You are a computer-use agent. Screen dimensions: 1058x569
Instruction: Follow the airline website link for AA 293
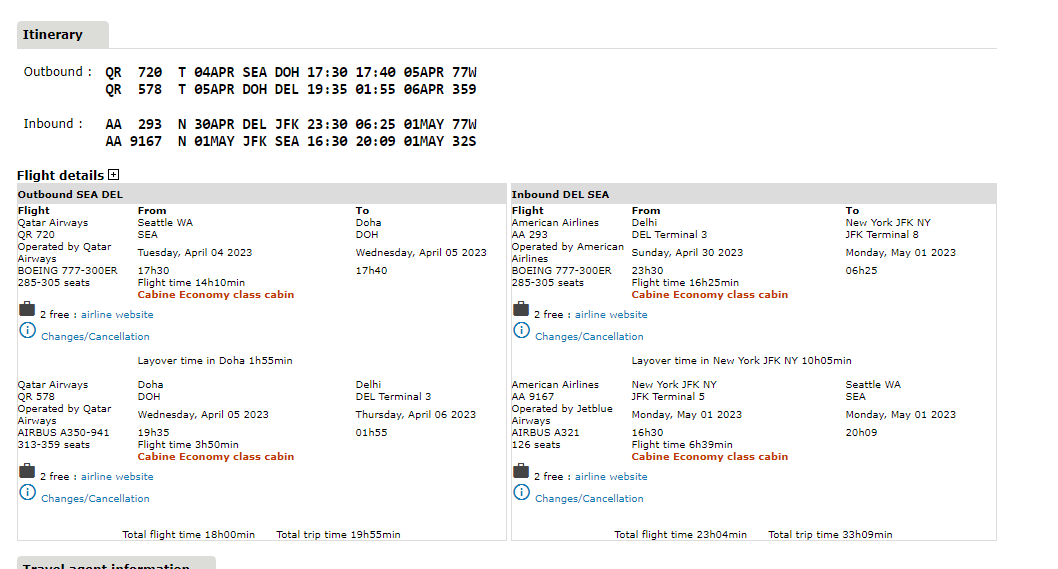coord(611,315)
